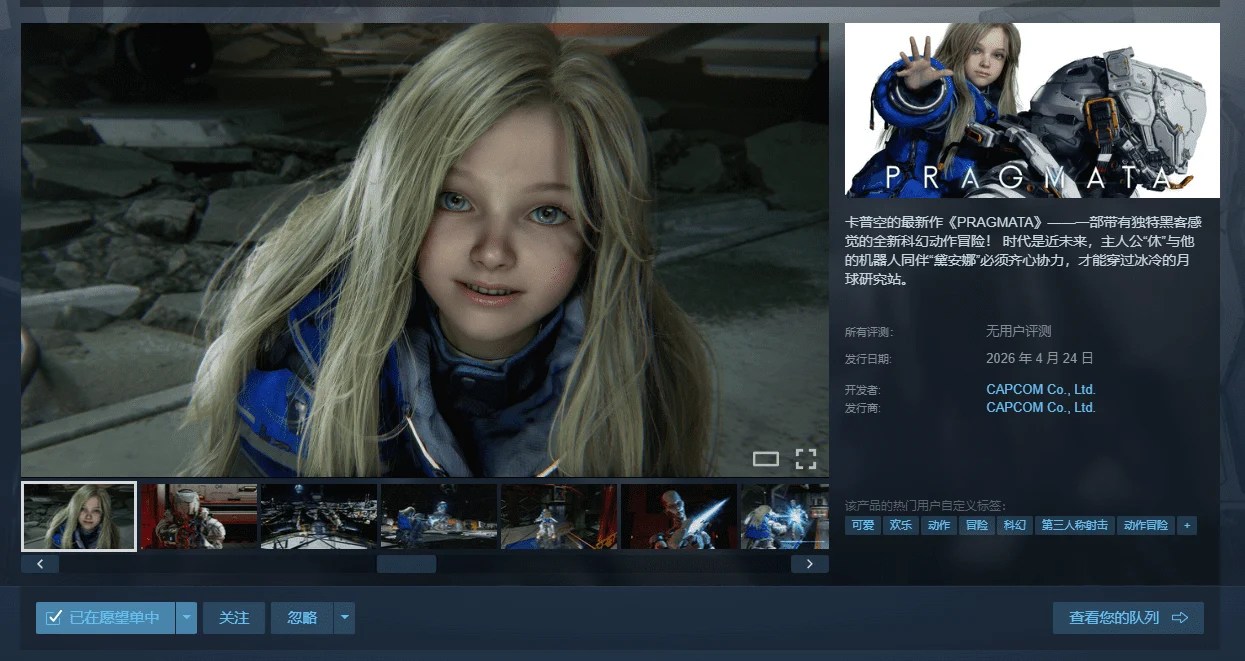The width and height of the screenshot is (1245, 661).
Task: Click the main screenshot of the girl
Action: coord(425,250)
